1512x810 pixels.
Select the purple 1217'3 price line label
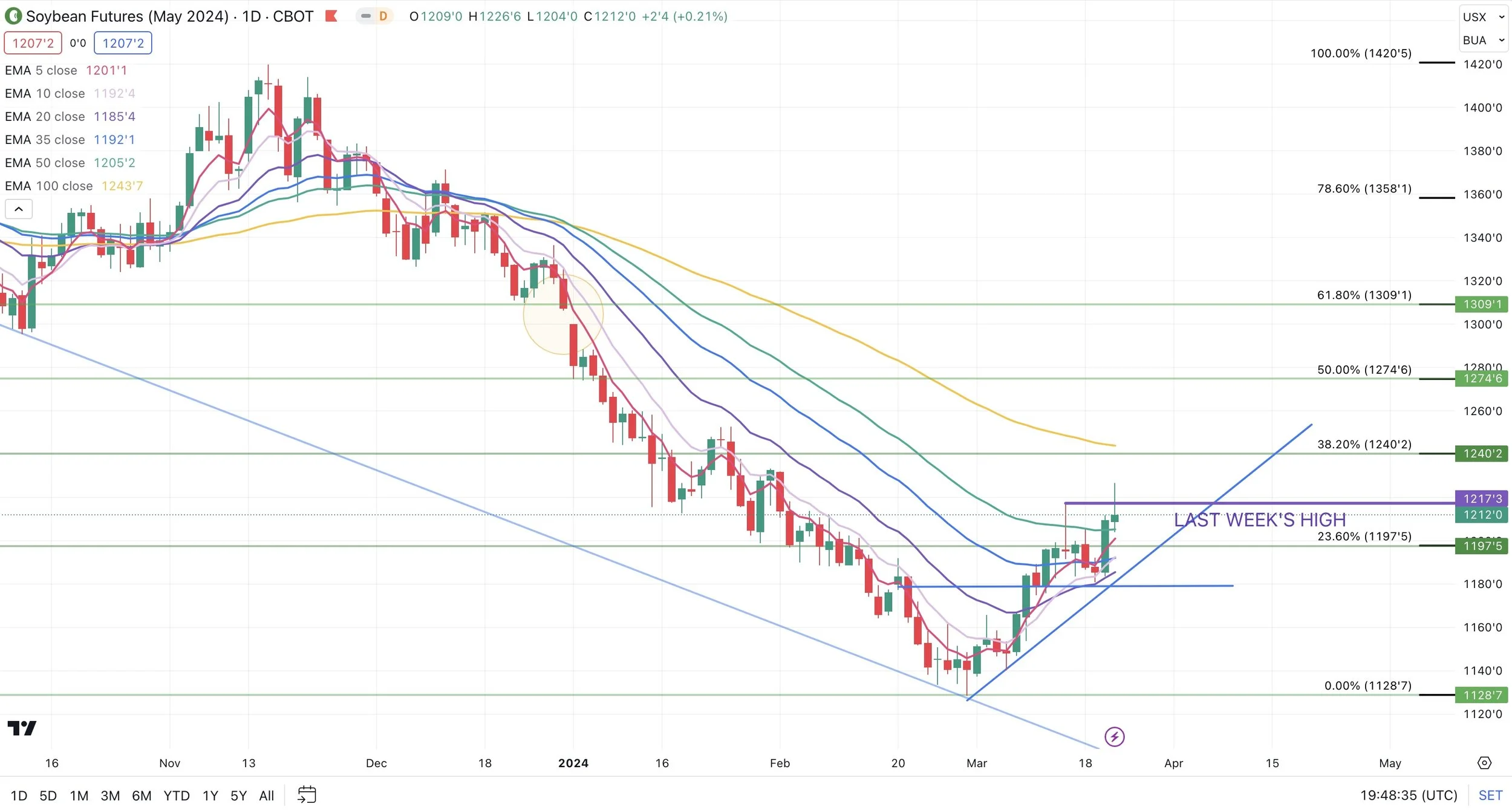(x=1482, y=498)
